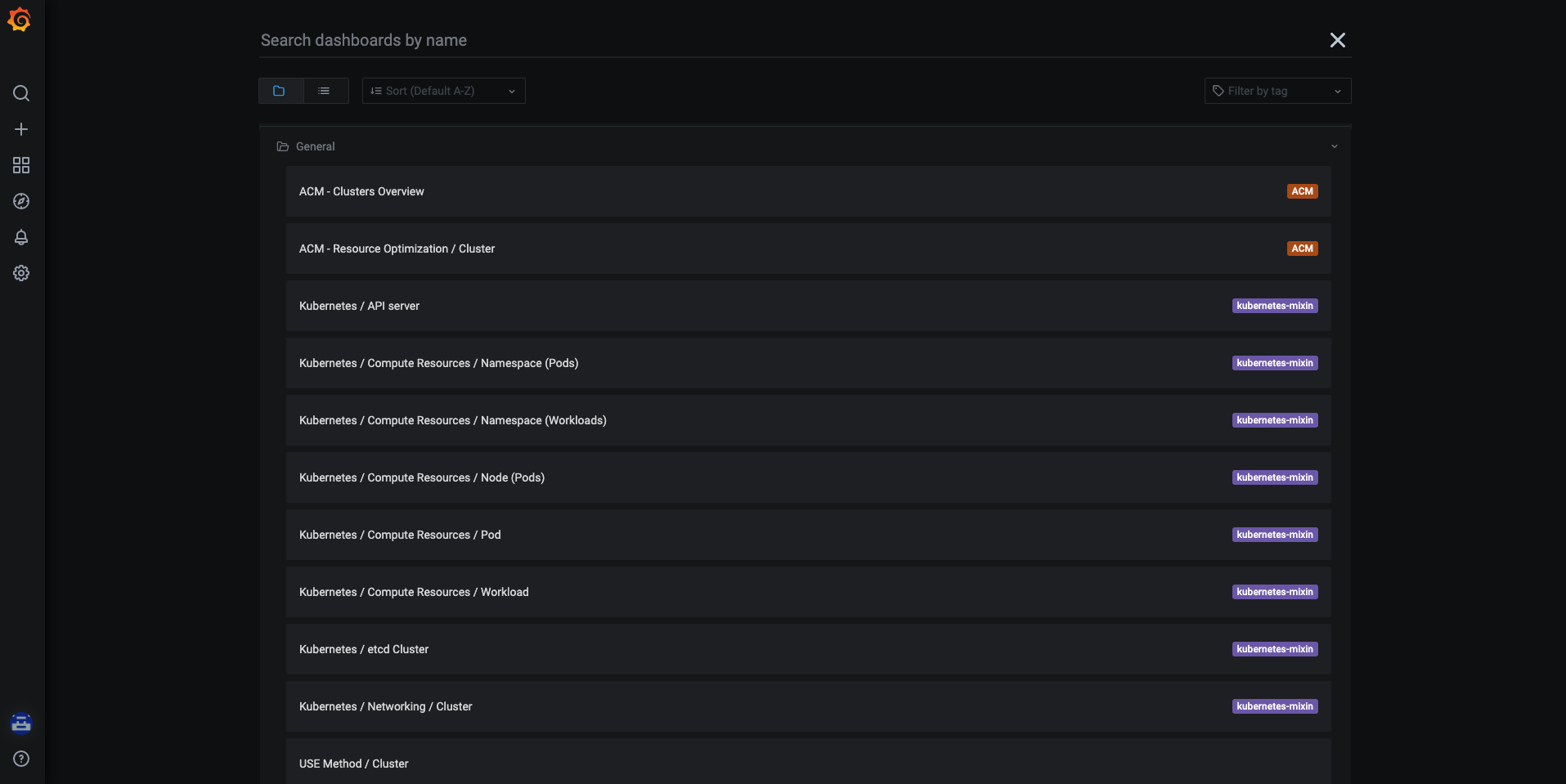Click the ACM tag on Resource Optimization row

1302,249
